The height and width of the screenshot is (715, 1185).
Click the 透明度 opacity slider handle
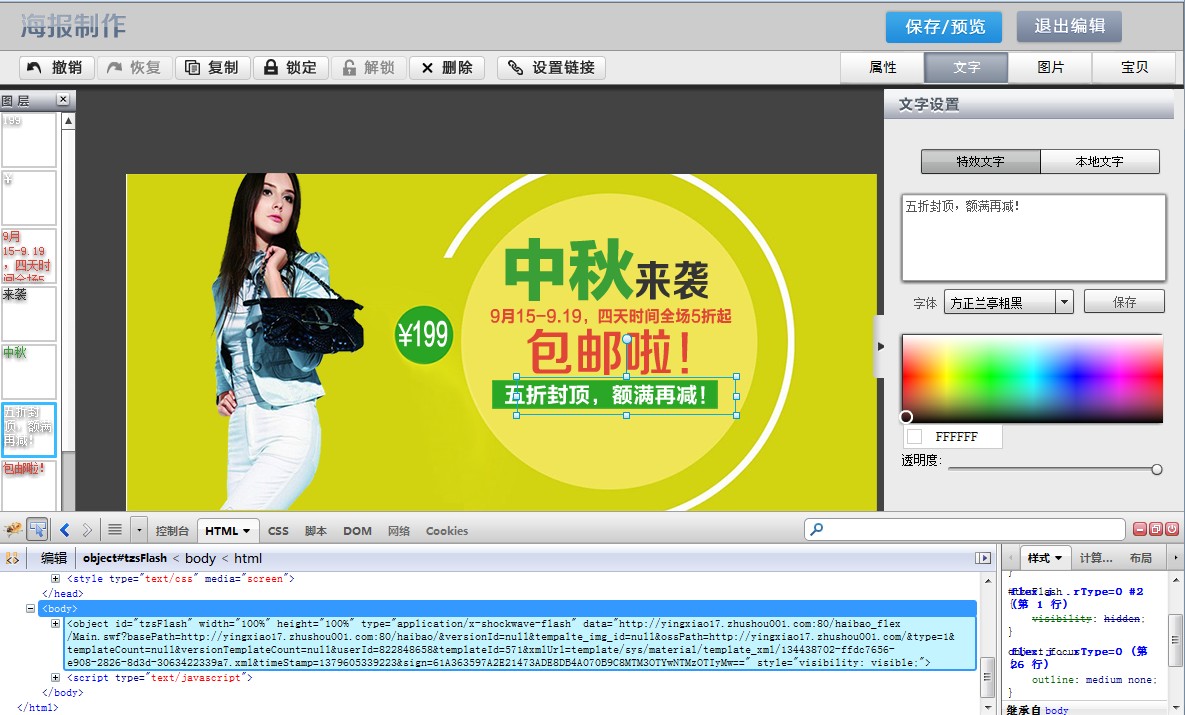[x=1156, y=469]
